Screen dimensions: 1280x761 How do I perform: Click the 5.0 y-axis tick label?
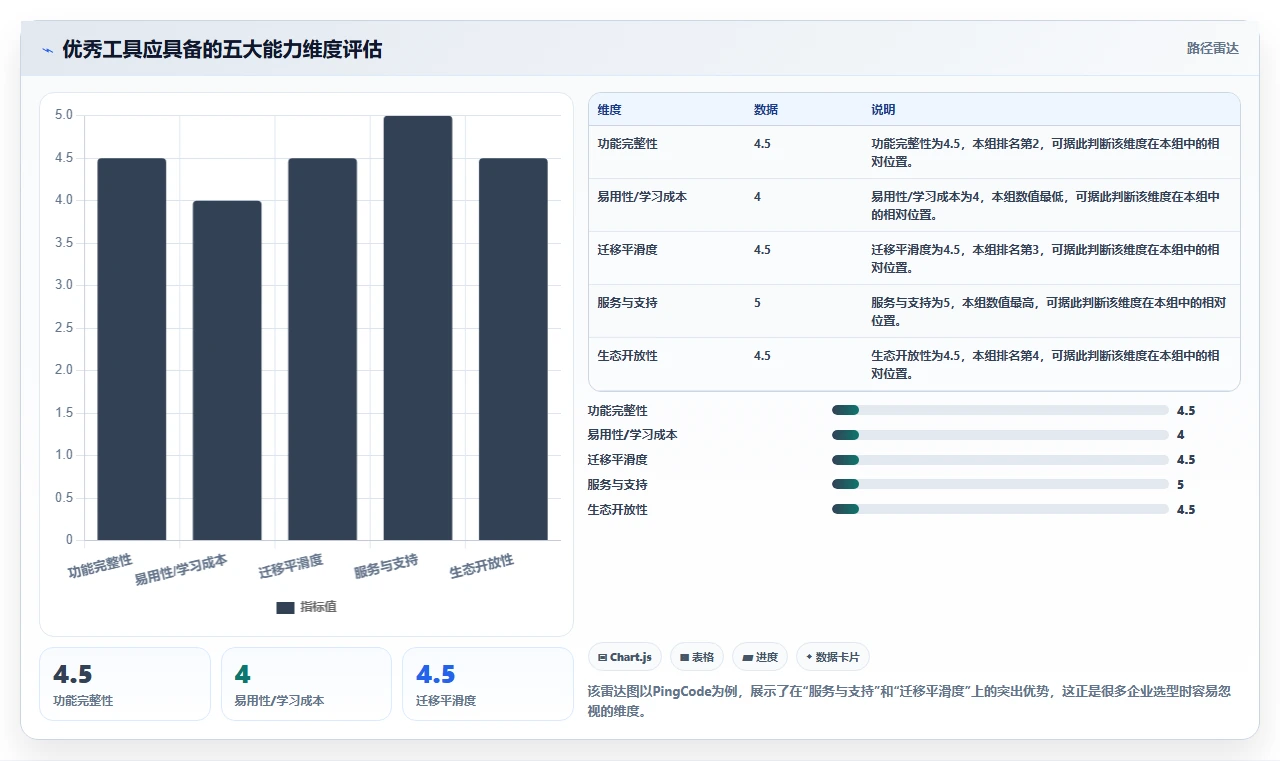pyautogui.click(x=63, y=115)
